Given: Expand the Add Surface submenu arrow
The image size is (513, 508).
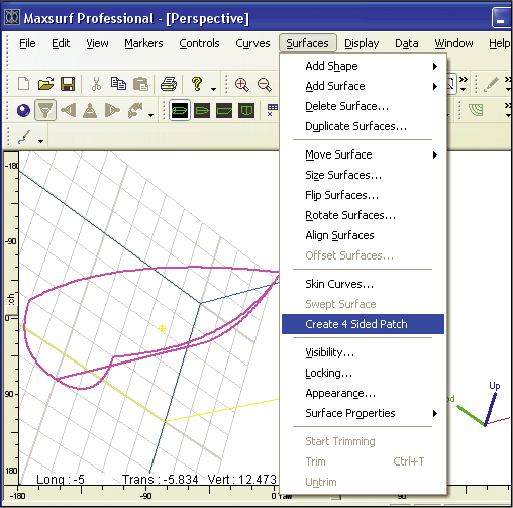Looking at the screenshot, I should coord(435,86).
